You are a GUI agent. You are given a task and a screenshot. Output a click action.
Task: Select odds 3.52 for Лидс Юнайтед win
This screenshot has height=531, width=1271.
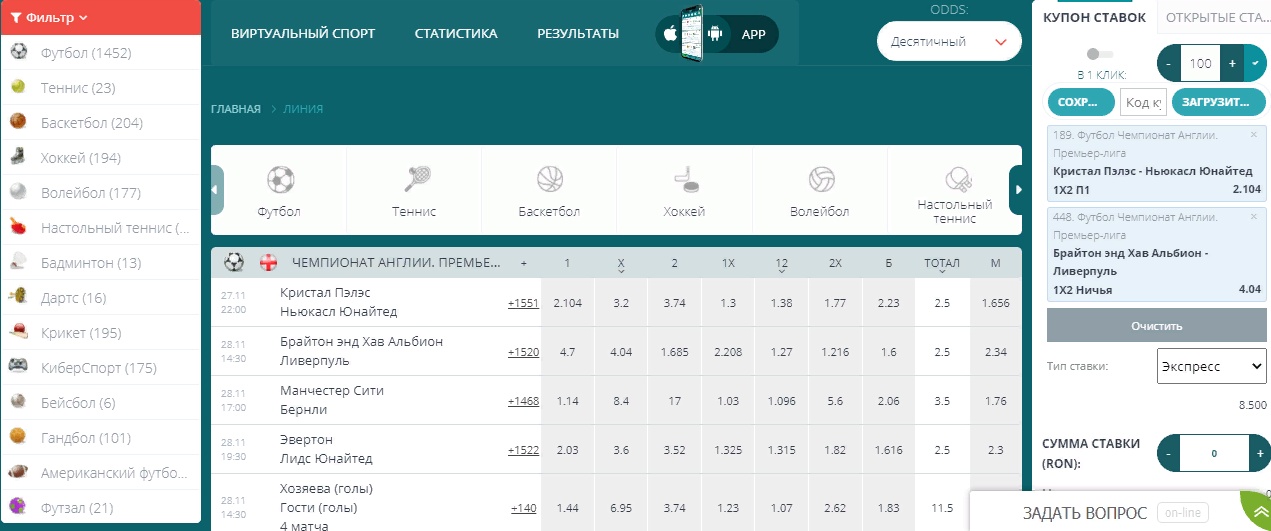(x=674, y=450)
